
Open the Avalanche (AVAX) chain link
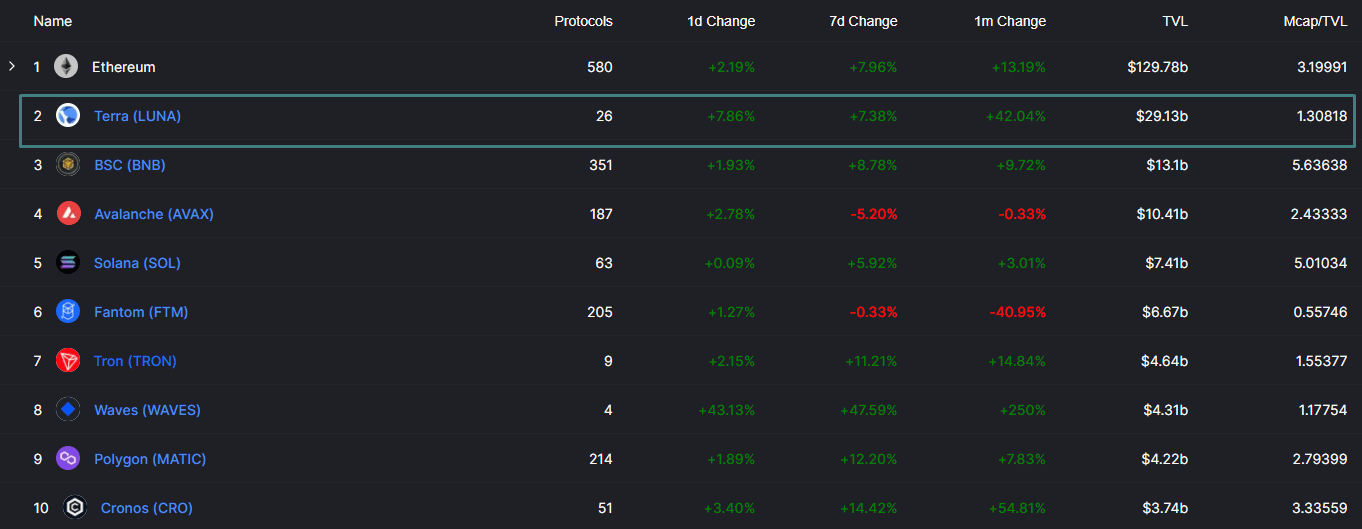coord(154,214)
